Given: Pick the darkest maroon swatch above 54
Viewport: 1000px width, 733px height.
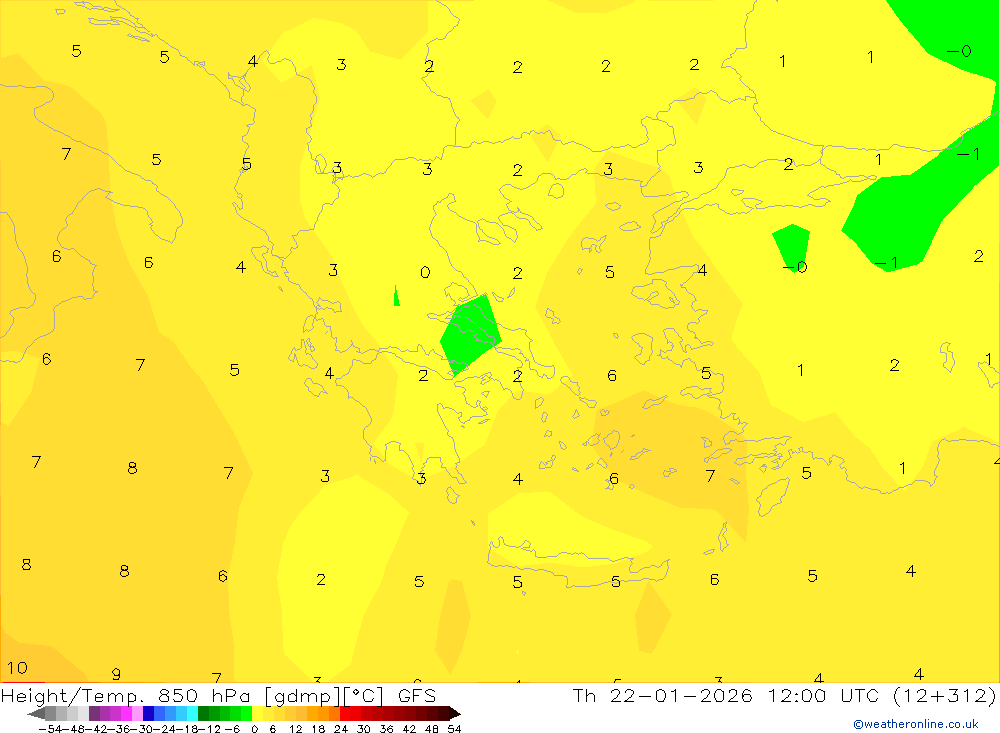Looking at the screenshot, I should 443,714.
